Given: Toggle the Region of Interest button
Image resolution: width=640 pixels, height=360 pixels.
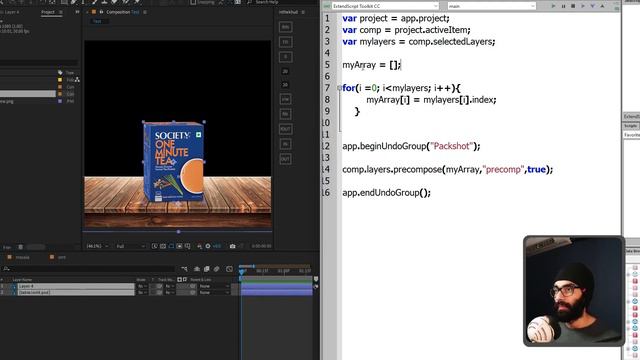Looking at the screenshot, I should click(179, 246).
